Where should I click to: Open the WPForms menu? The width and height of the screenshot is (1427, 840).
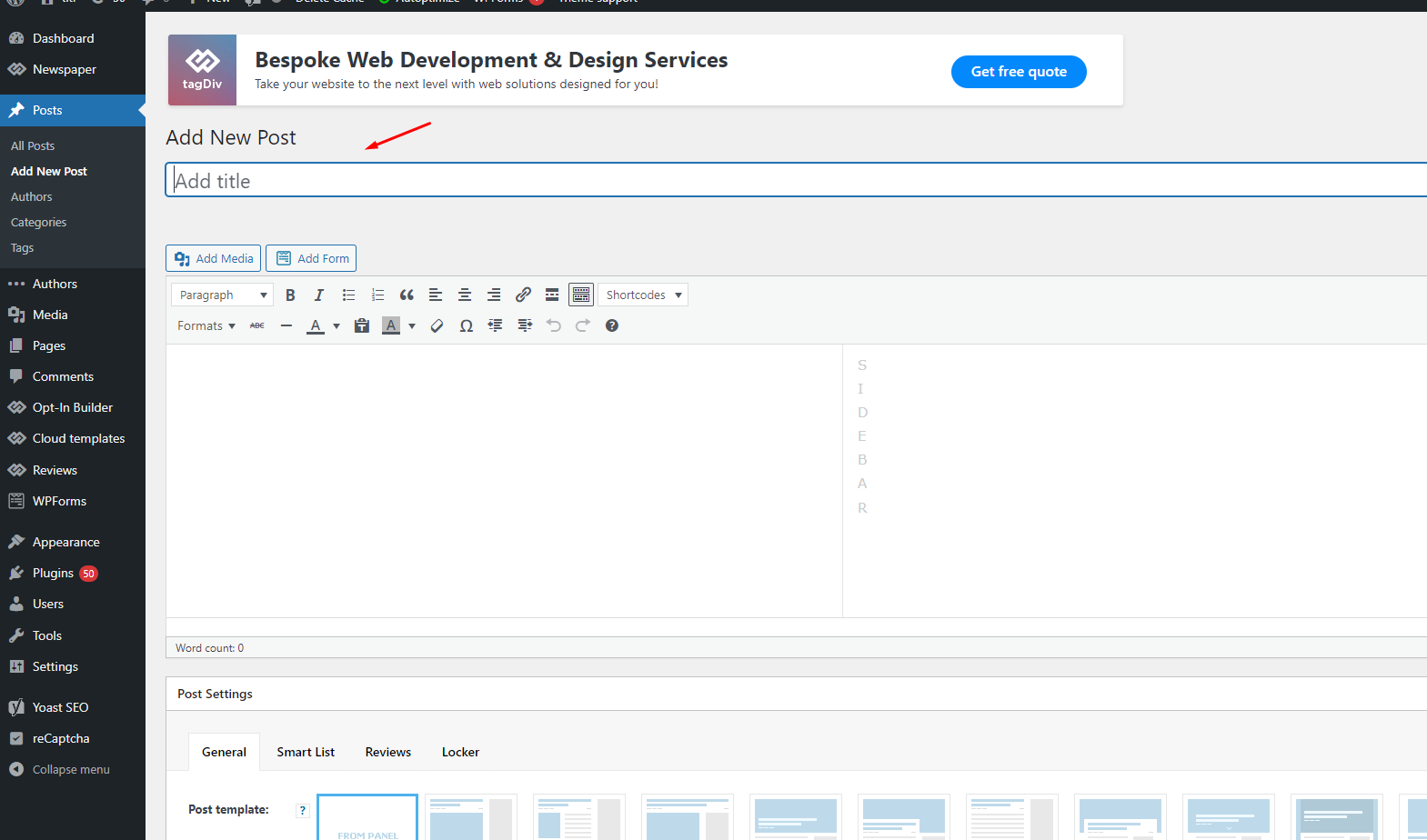[73, 501]
